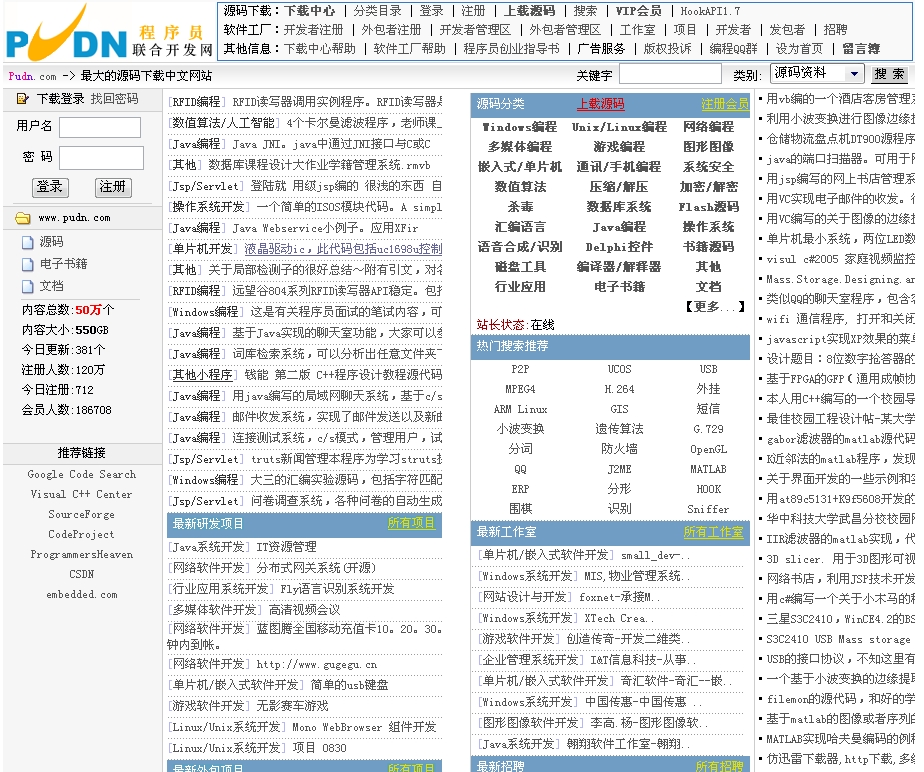Search the hot keyword P2P
924x772 pixels.
click(520, 369)
